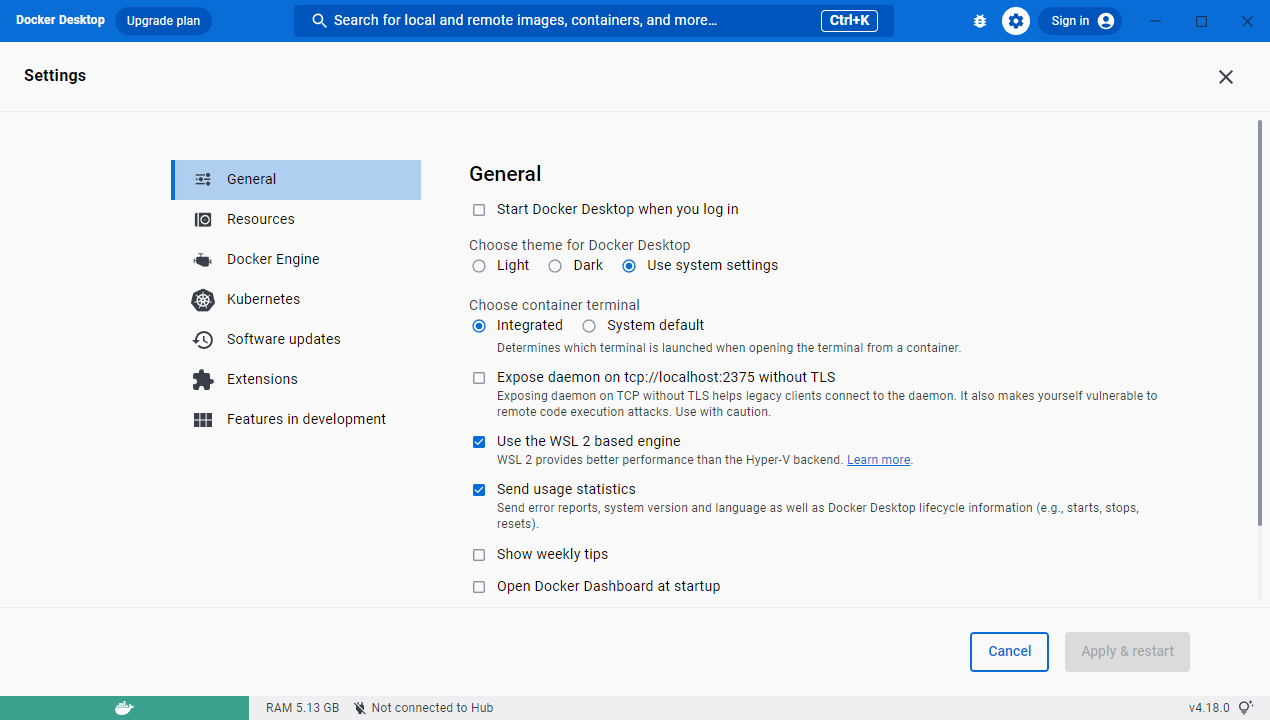This screenshot has width=1270, height=720.
Task: Click inside the search bar at the top
Action: pos(590,20)
